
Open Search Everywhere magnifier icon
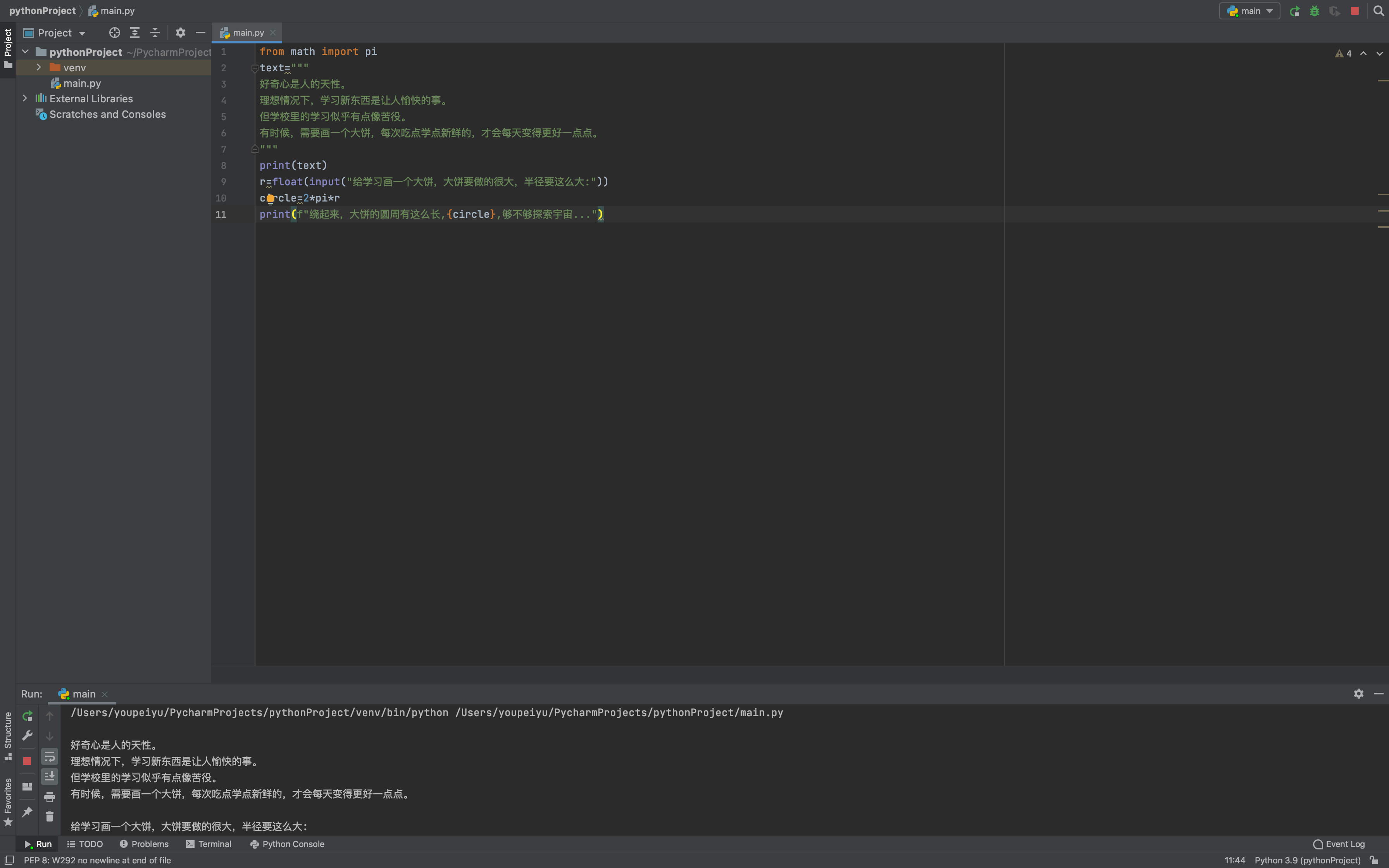point(1378,11)
